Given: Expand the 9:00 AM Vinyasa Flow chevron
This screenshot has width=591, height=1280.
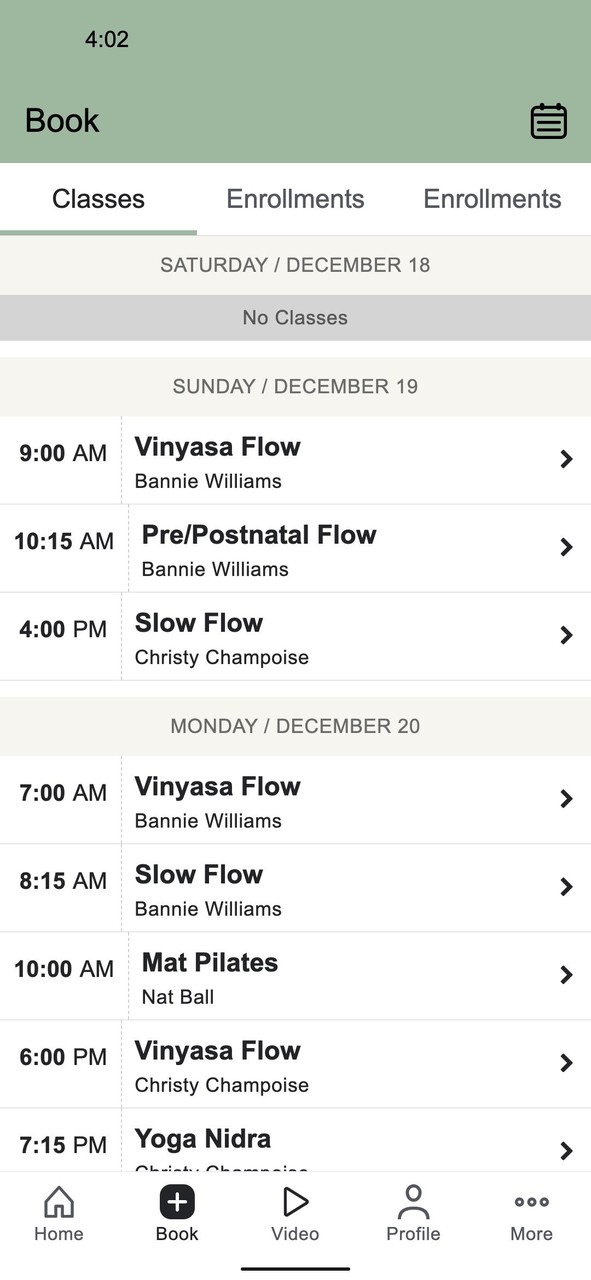Looking at the screenshot, I should pyautogui.click(x=567, y=459).
